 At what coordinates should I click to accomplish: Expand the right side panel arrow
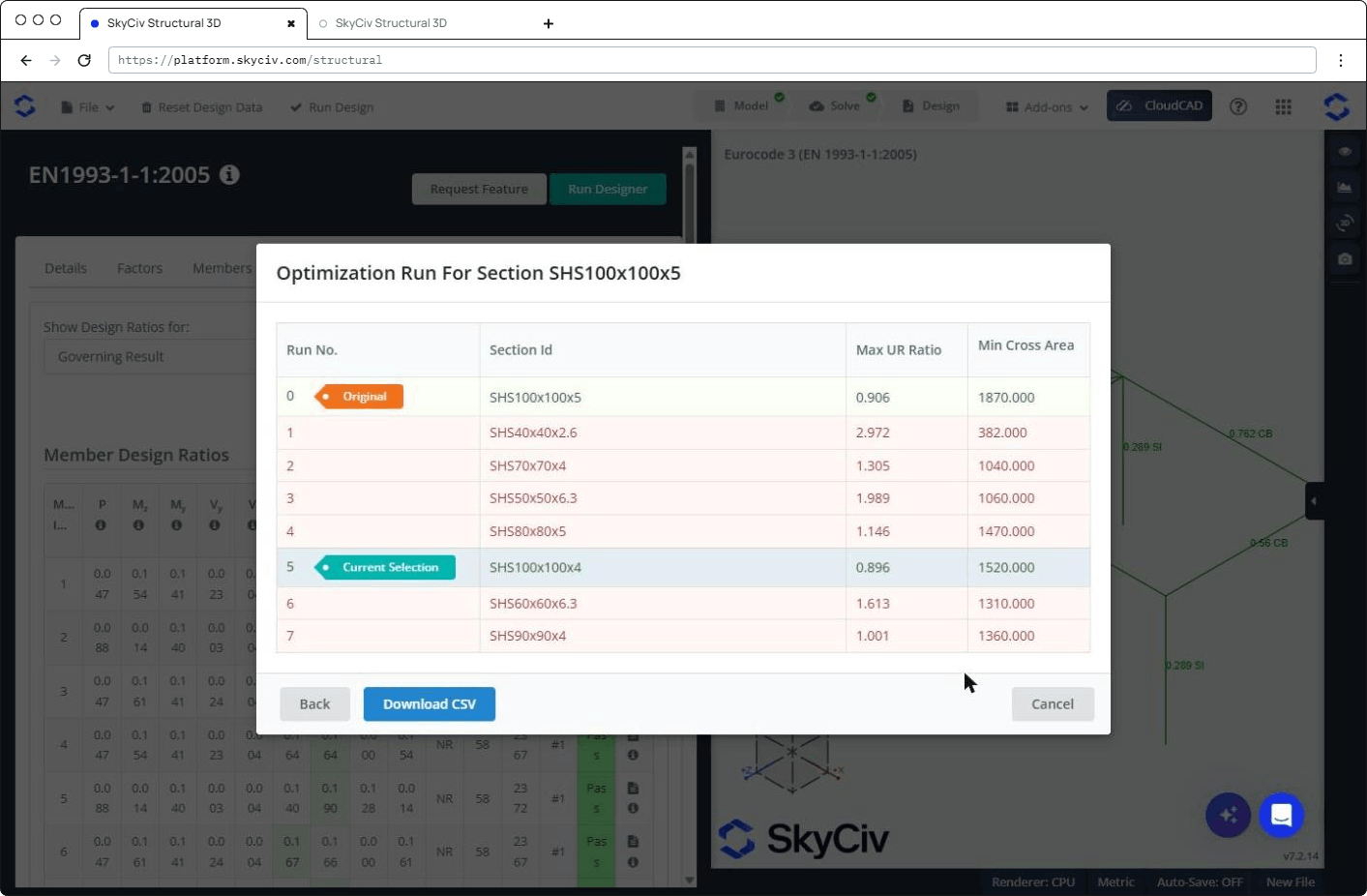1315,501
